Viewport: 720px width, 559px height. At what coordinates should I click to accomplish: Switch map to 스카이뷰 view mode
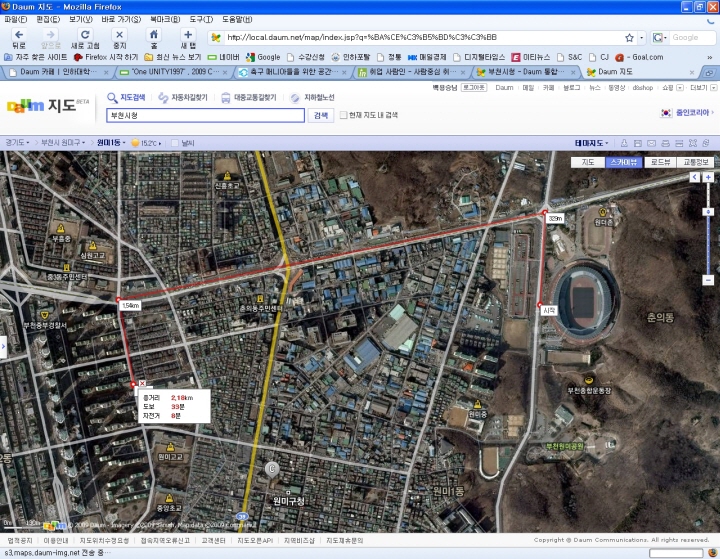click(622, 161)
